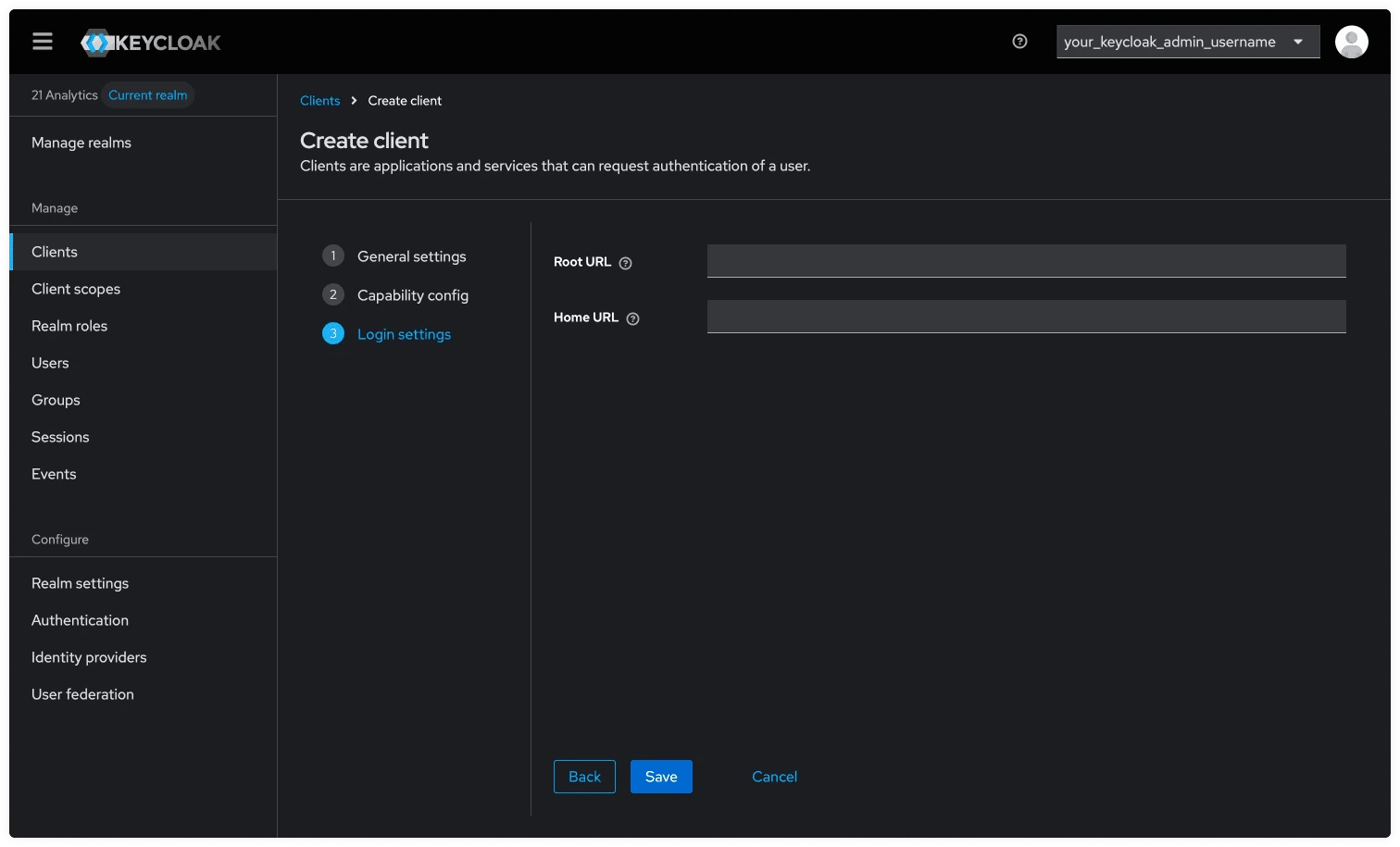Open the Identity providers page

(89, 656)
